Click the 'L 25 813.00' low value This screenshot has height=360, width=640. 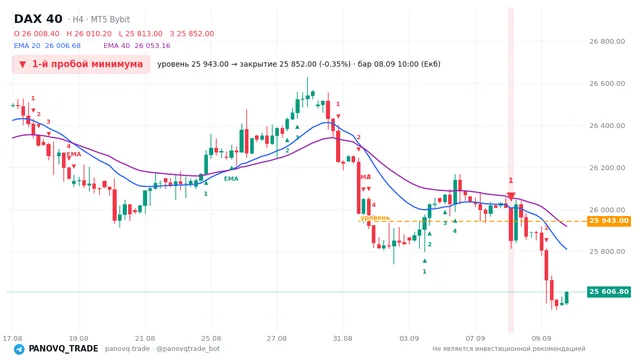point(141,33)
